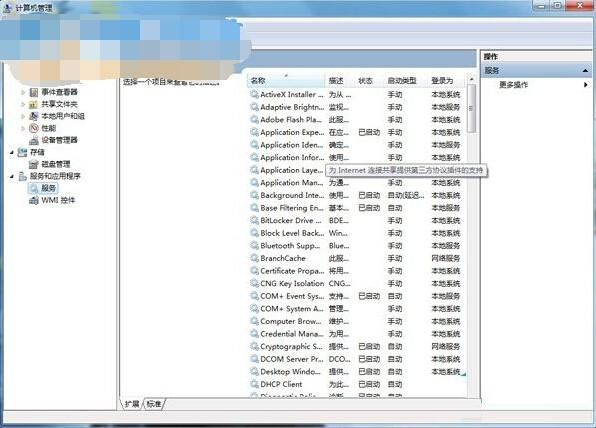Select WMI 控件 in the tree
The width and height of the screenshot is (596, 428).
coord(58,200)
